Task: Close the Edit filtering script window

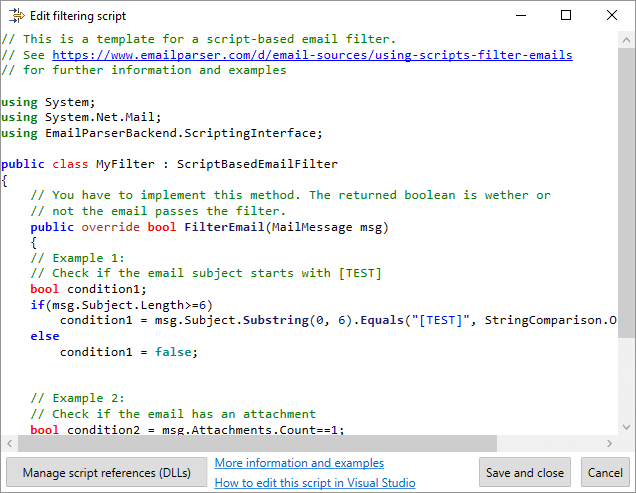Action: tap(612, 15)
